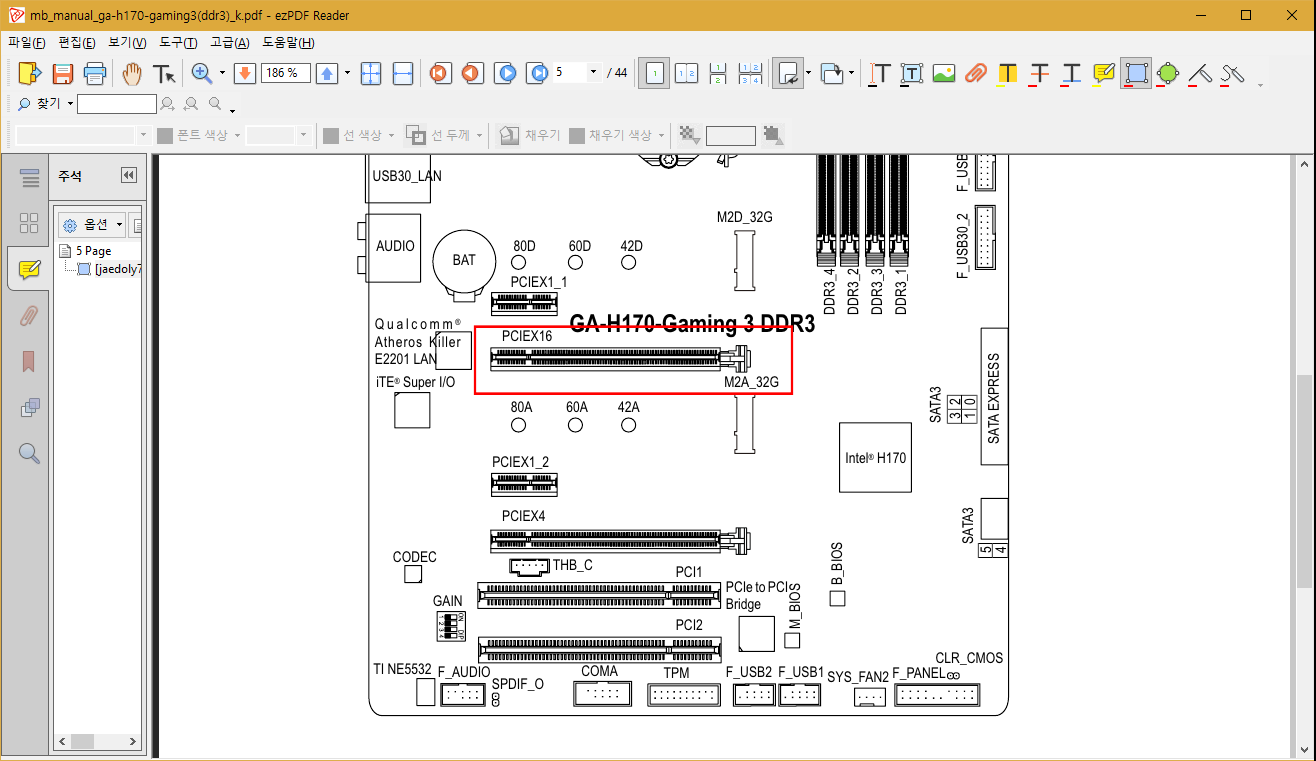The height and width of the screenshot is (761, 1316).
Task: Go to the last page
Action: pos(539,73)
